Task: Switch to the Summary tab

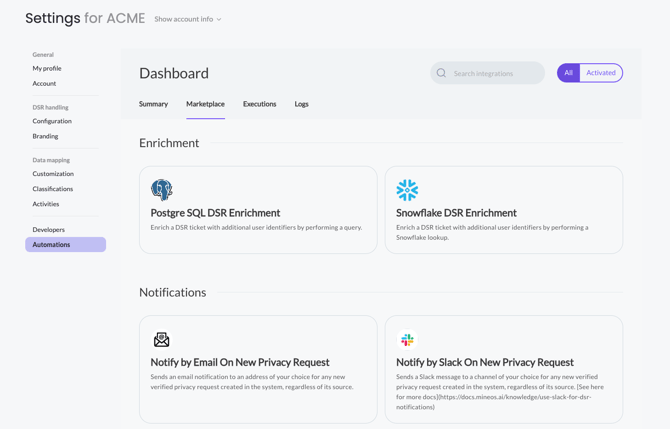Action: (153, 104)
